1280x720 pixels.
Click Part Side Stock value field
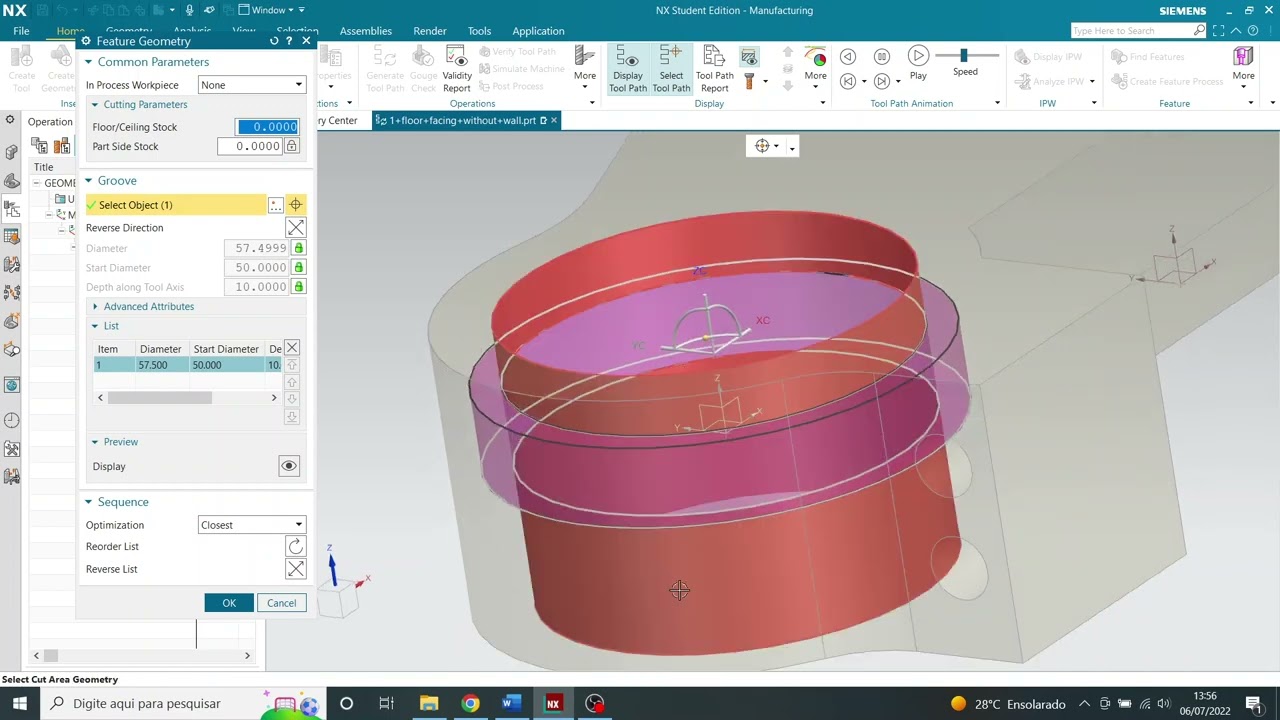[250, 146]
